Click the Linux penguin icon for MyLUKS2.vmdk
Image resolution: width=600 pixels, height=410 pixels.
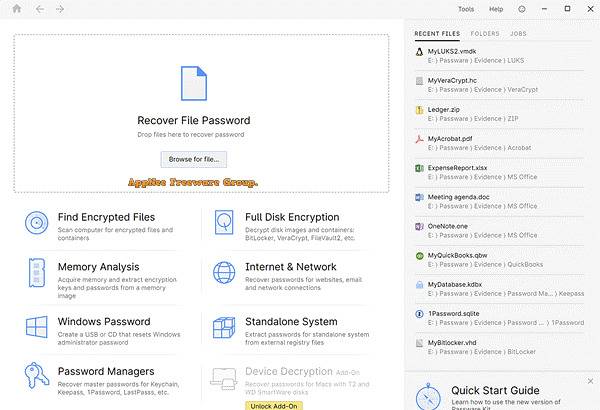tap(419, 52)
